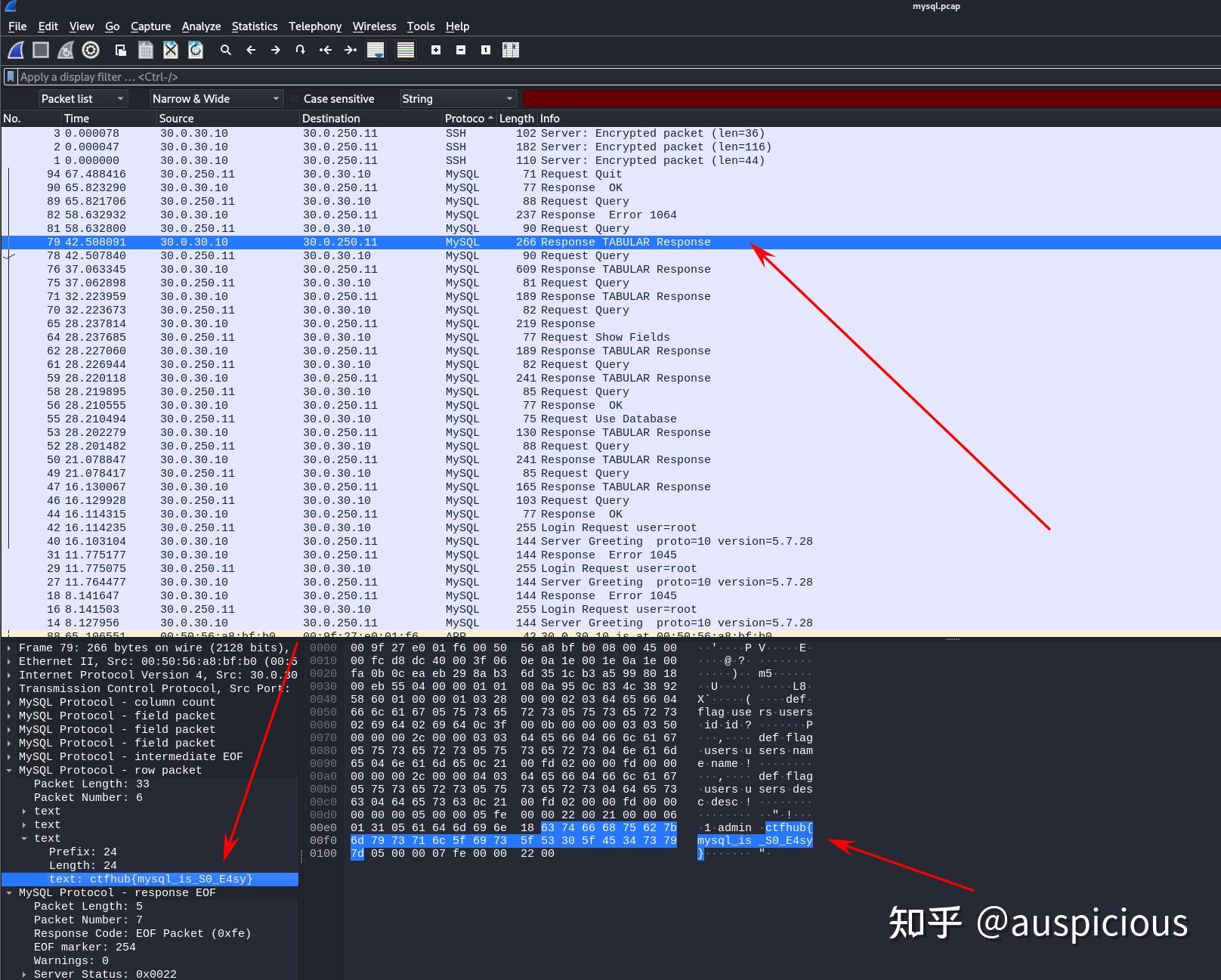Click the display filter bookmark button
This screenshot has height=980, width=1221.
pyautogui.click(x=10, y=76)
